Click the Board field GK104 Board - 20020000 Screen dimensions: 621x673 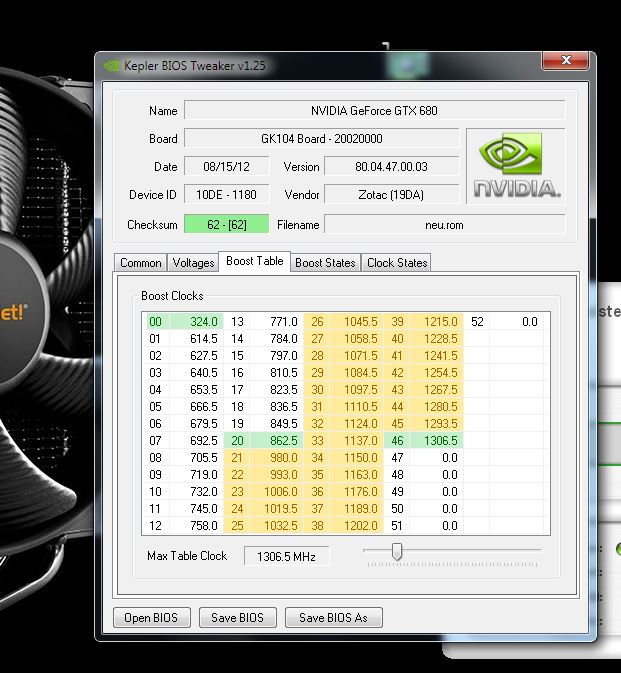pyautogui.click(x=321, y=138)
